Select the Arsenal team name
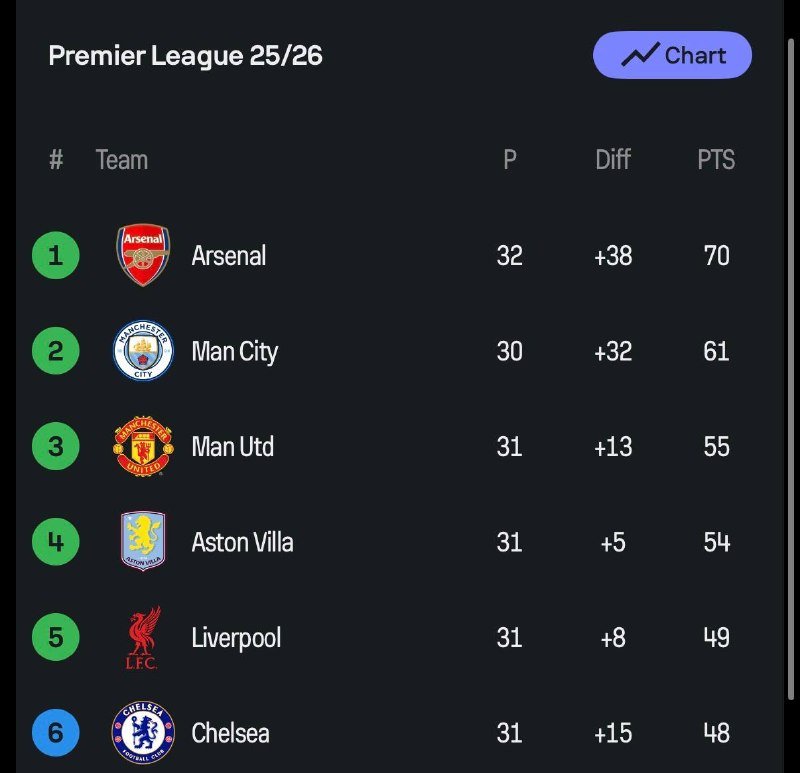This screenshot has width=800, height=773. tap(229, 256)
